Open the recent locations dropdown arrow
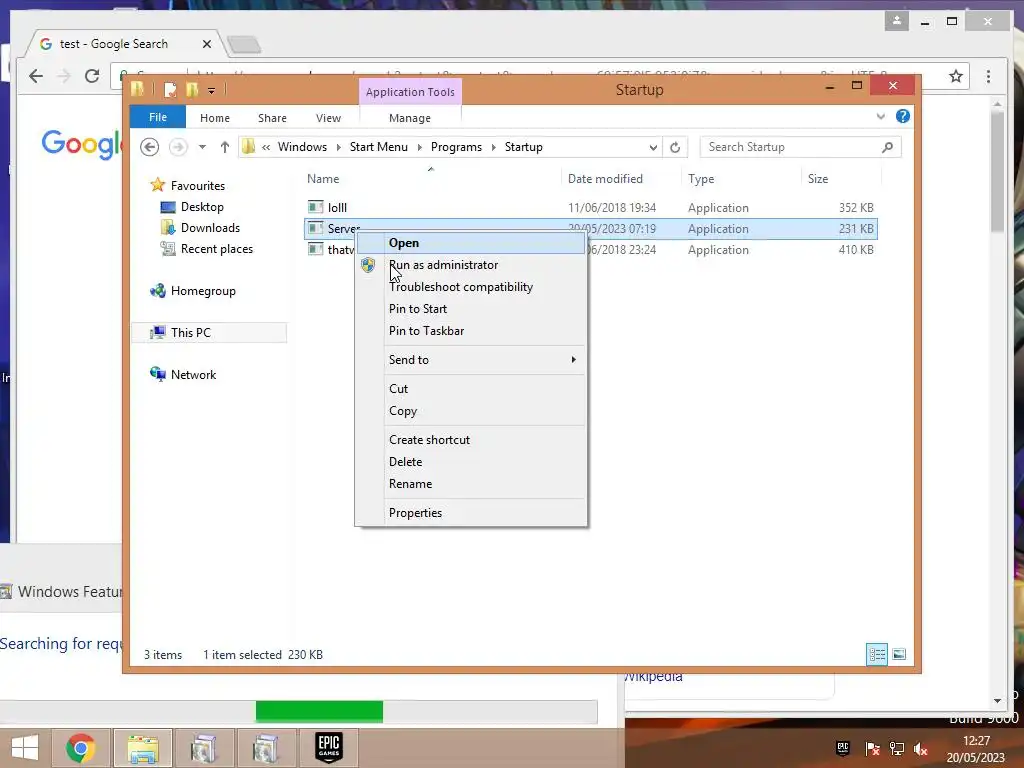1024x768 pixels. [x=202, y=147]
